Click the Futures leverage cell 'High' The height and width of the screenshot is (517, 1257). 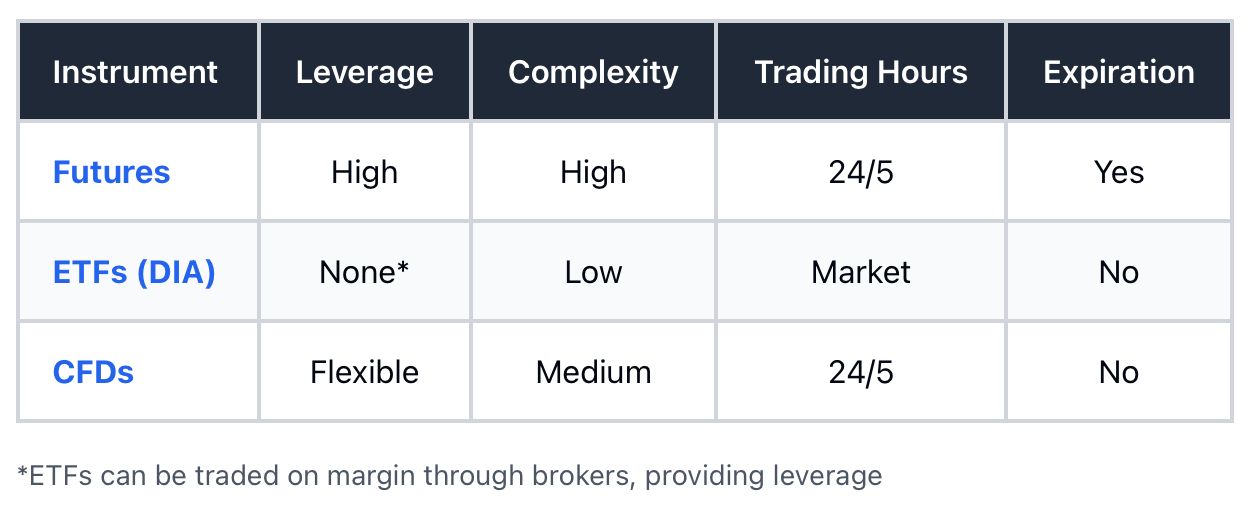pyautogui.click(x=365, y=172)
